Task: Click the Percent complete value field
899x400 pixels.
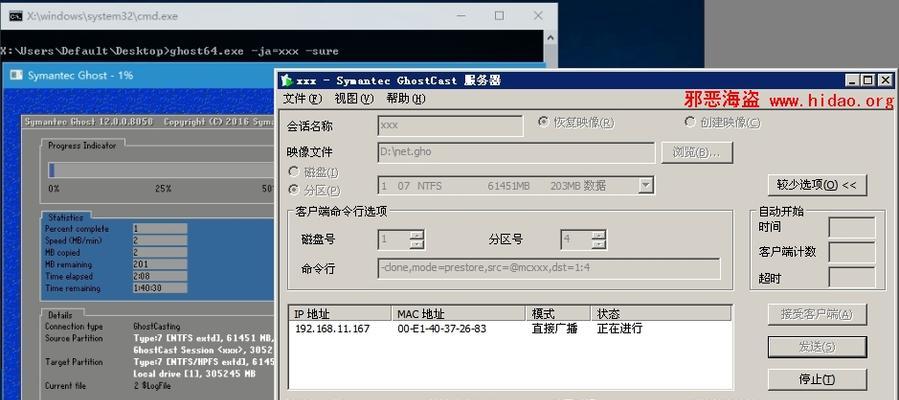Action: (159, 229)
